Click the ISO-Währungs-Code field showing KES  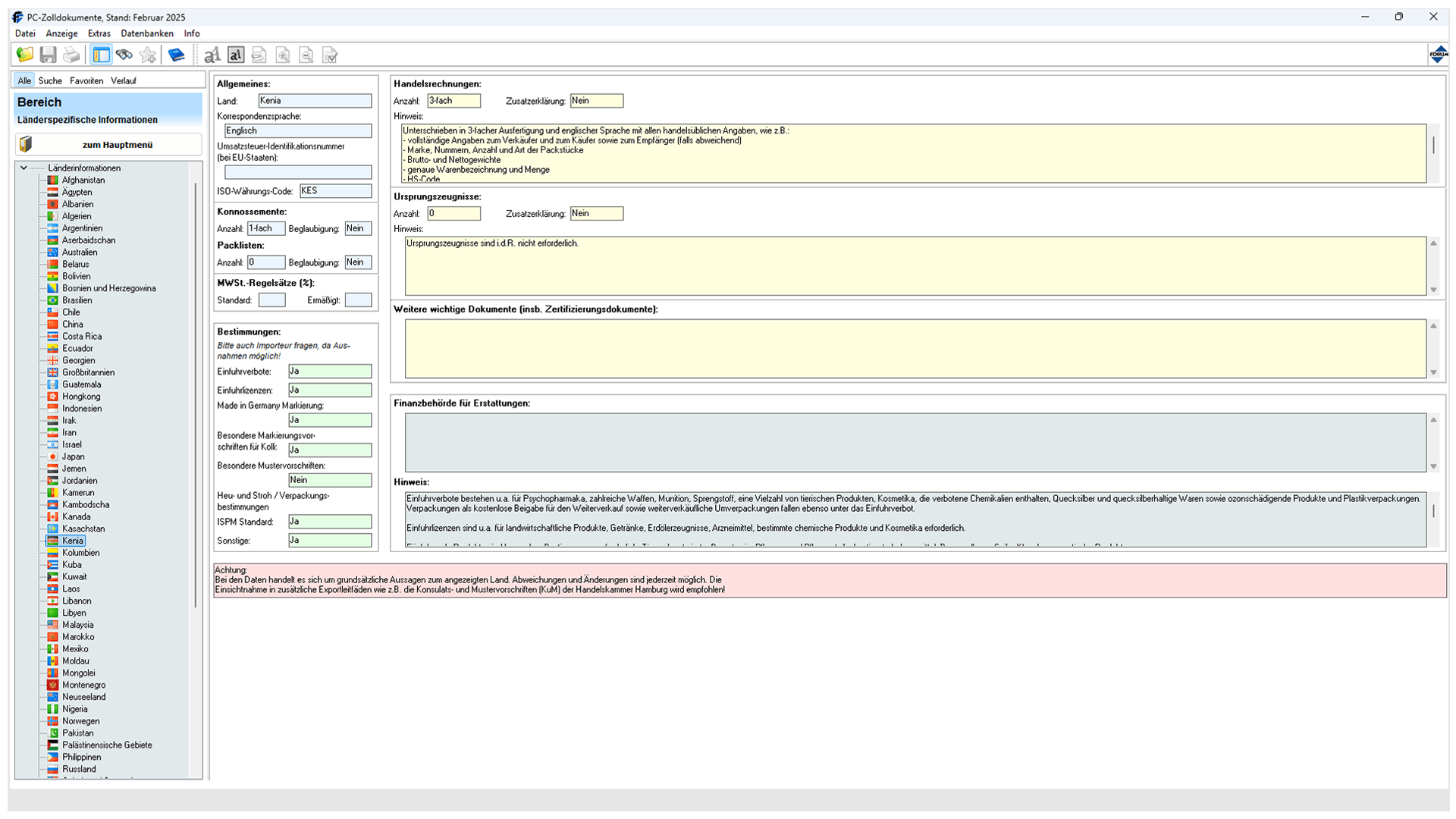[x=335, y=191]
